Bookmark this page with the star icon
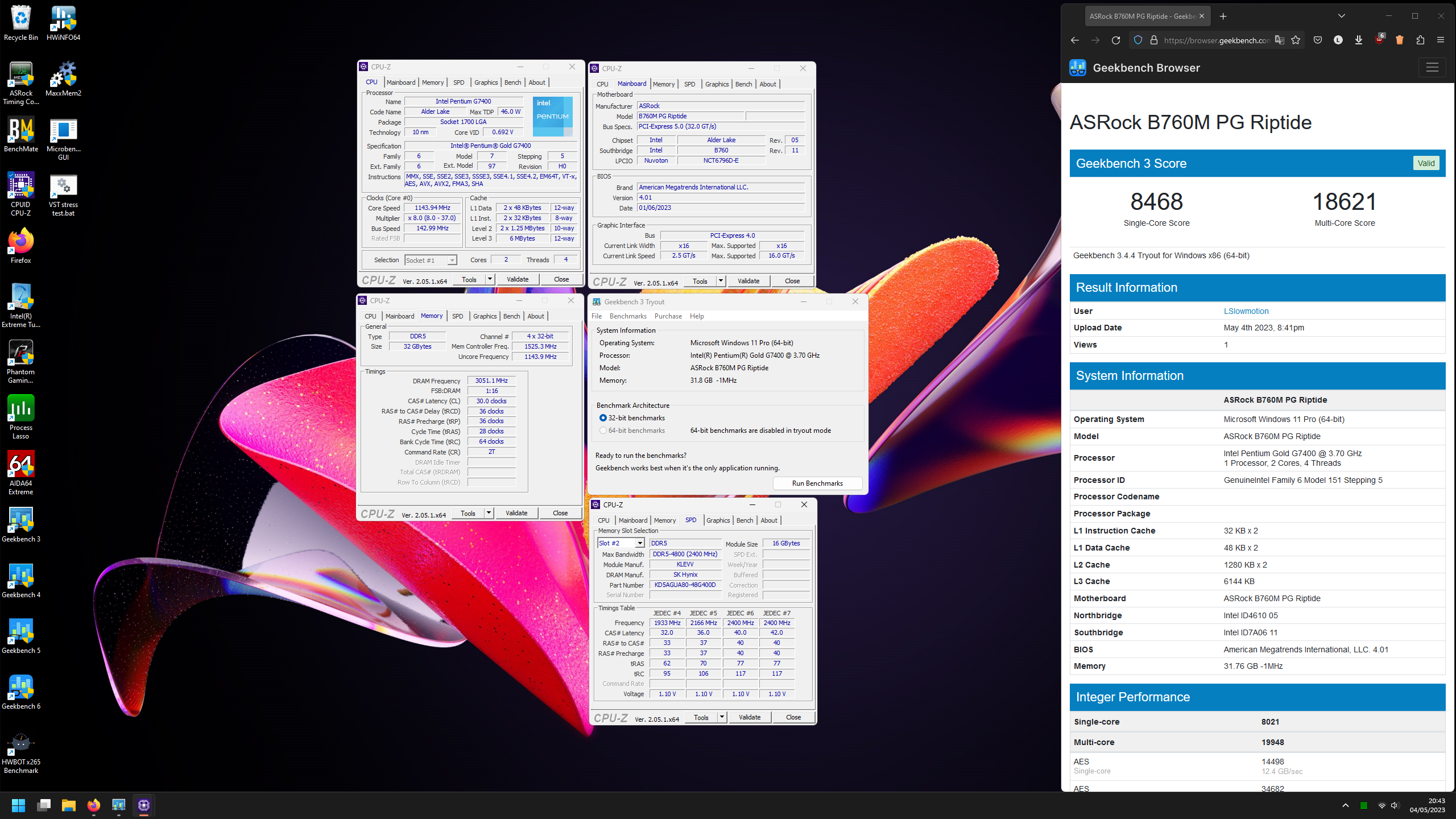Screen dimensions: 1456x819 (1296, 40)
